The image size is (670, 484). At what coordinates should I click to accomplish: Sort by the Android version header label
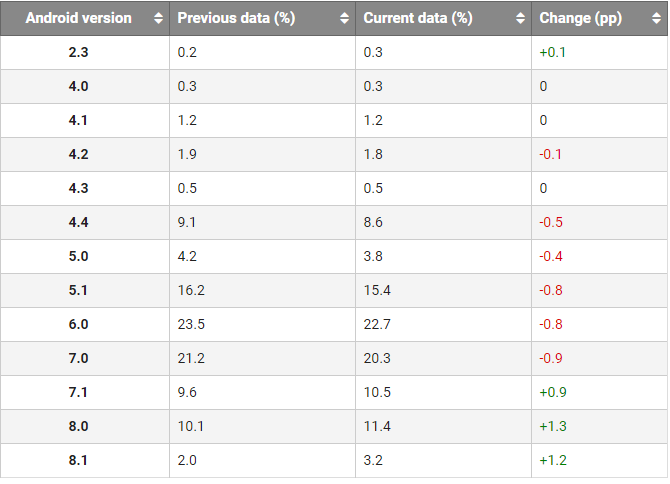(78, 19)
